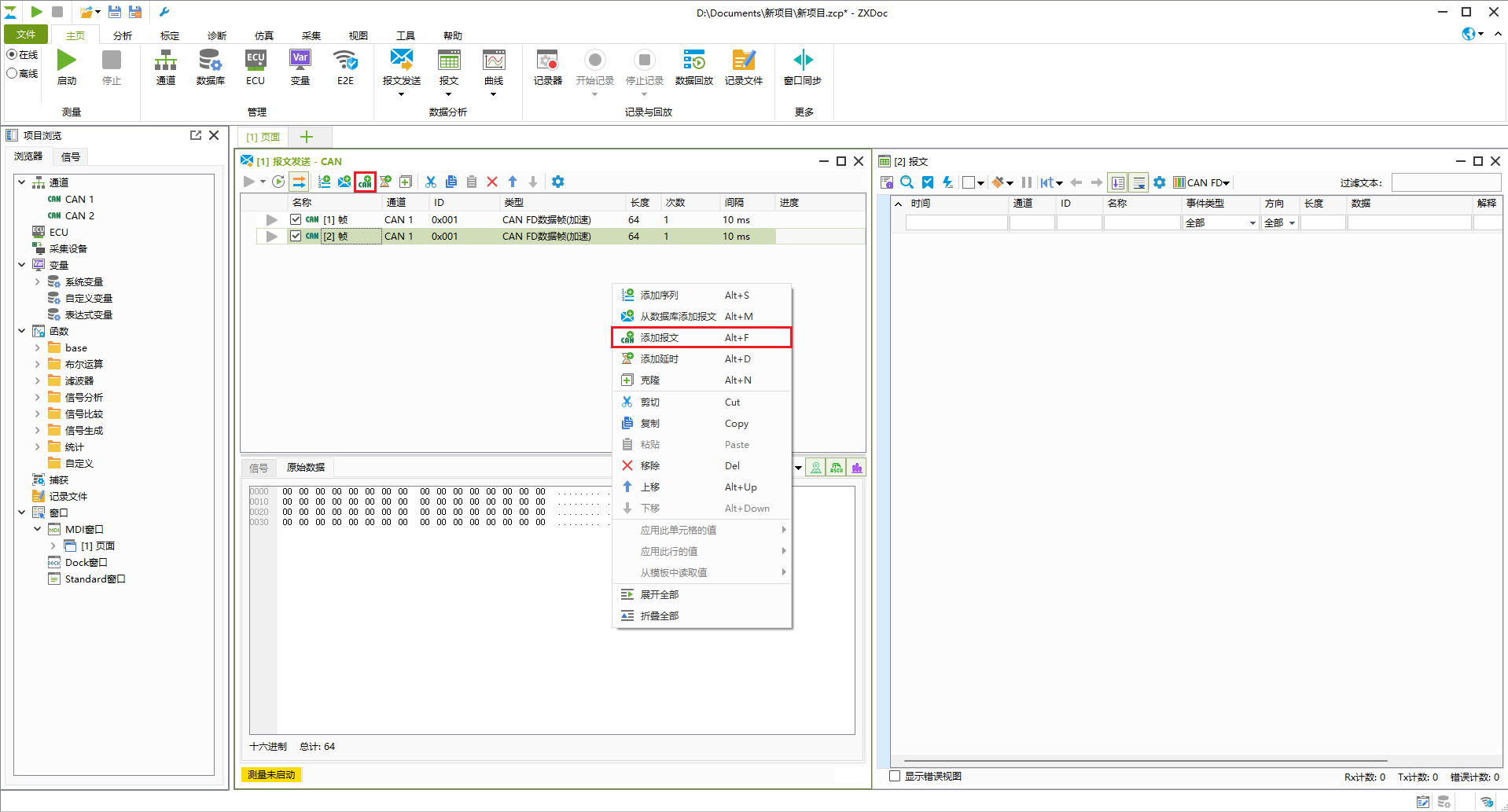Open the ECU management icon
Viewport: 1508px width, 812px height.
[256, 61]
